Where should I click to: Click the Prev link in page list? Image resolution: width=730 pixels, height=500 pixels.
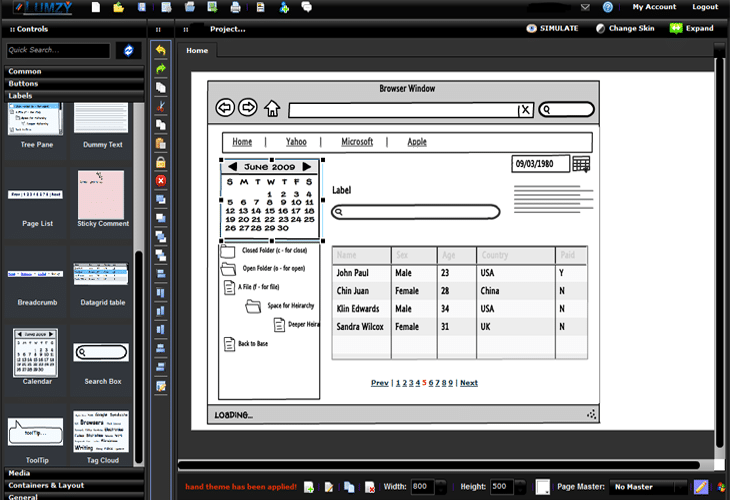pos(379,383)
